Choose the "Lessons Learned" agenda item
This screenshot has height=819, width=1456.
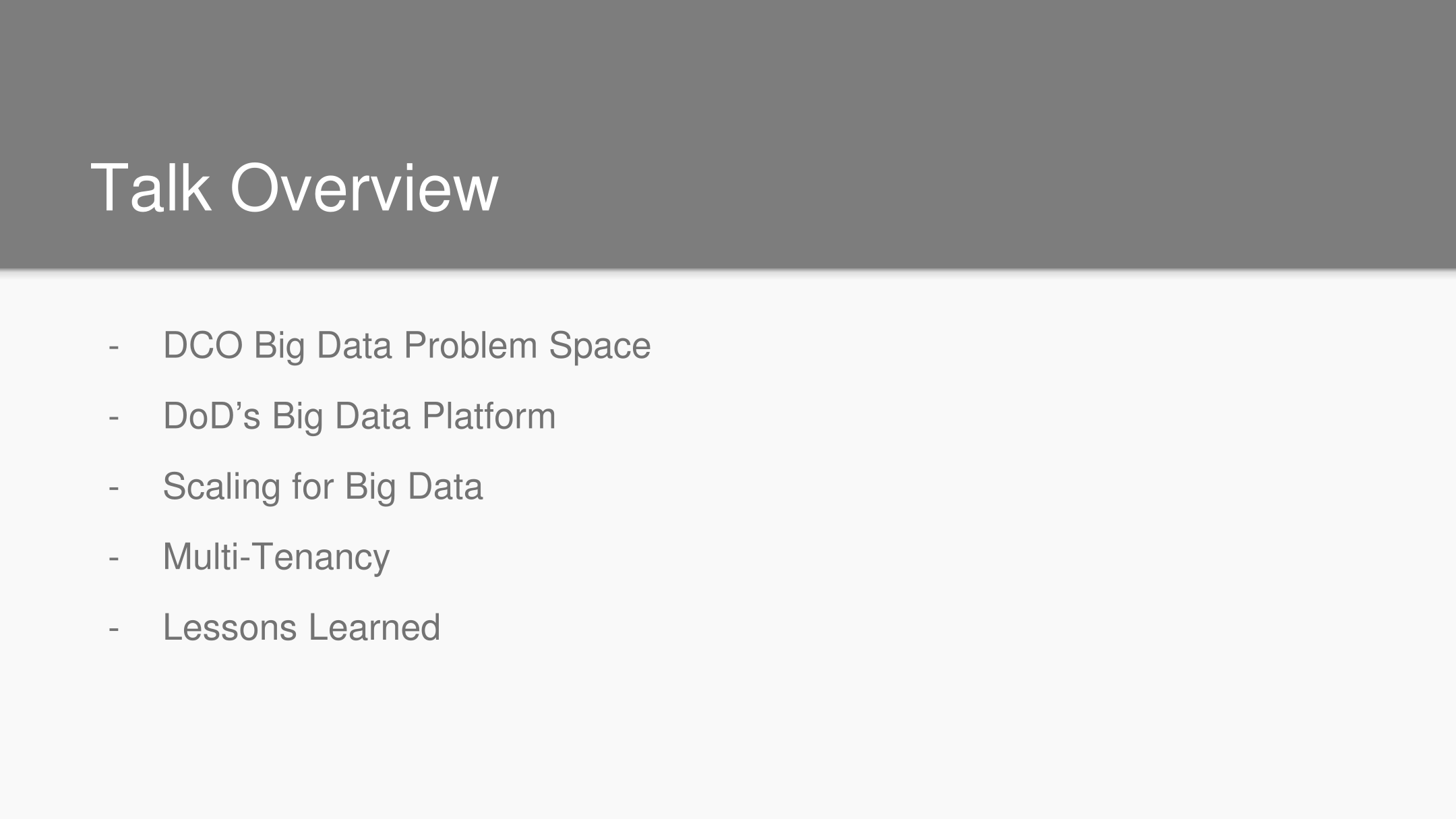[301, 628]
